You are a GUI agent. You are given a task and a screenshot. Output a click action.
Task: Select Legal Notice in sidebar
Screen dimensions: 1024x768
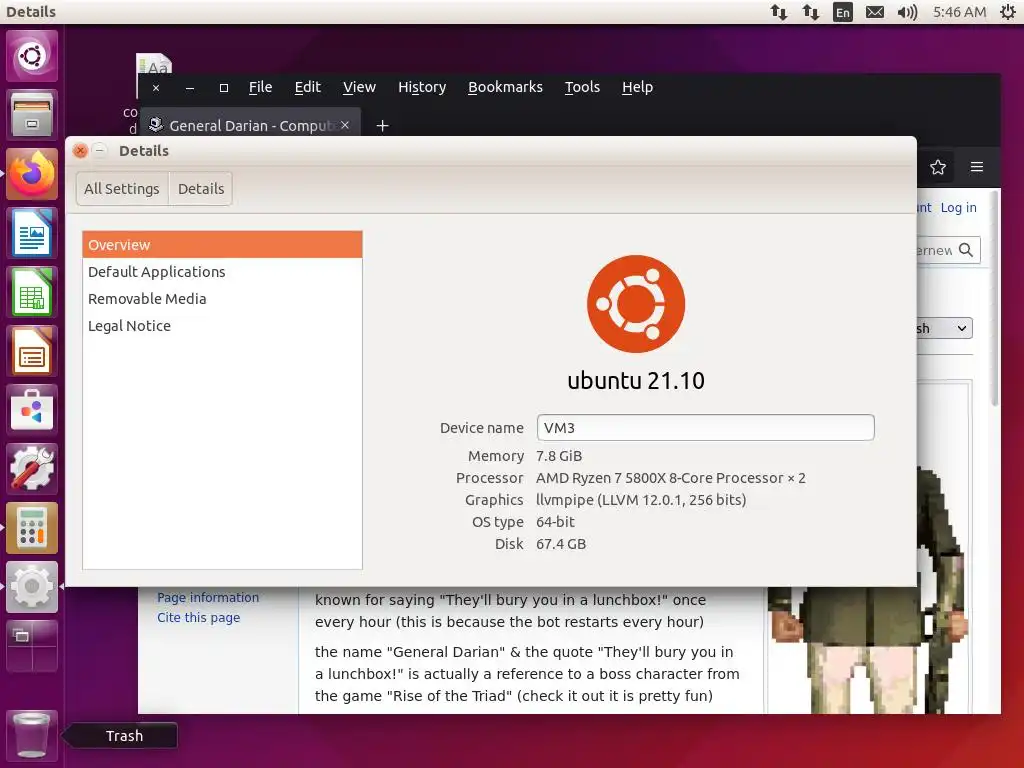pyautogui.click(x=222, y=326)
